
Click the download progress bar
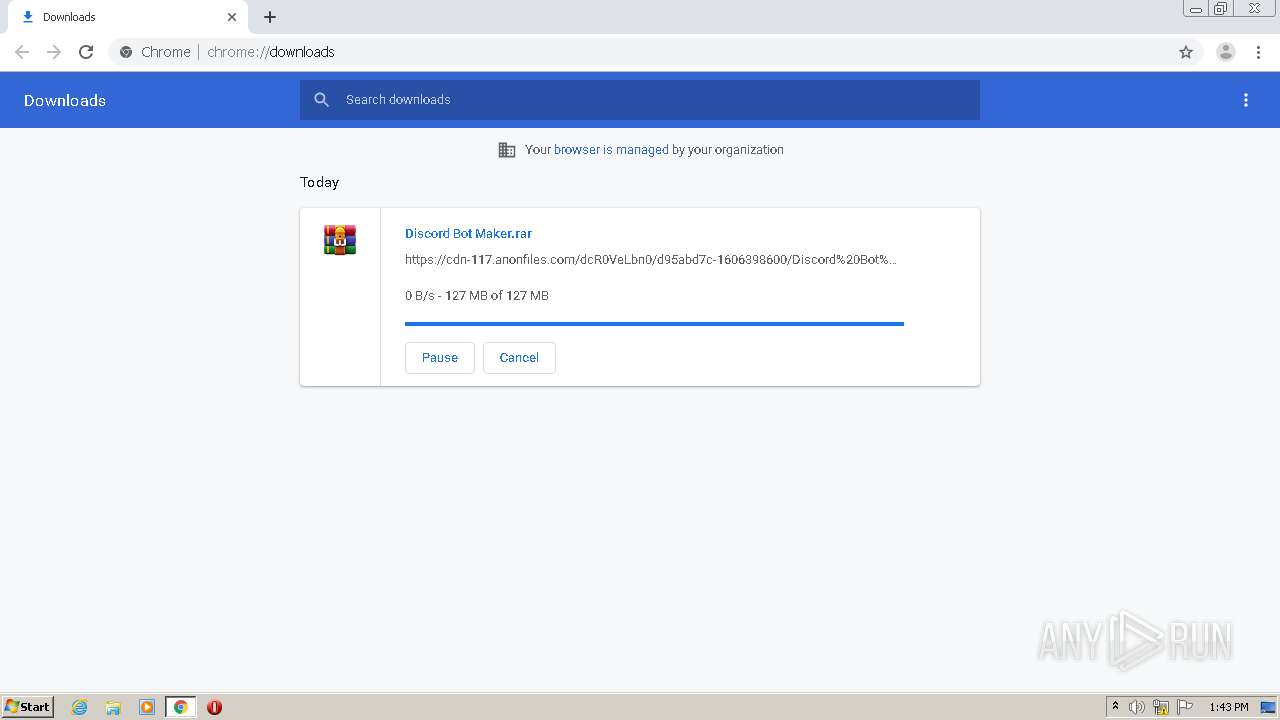(654, 324)
